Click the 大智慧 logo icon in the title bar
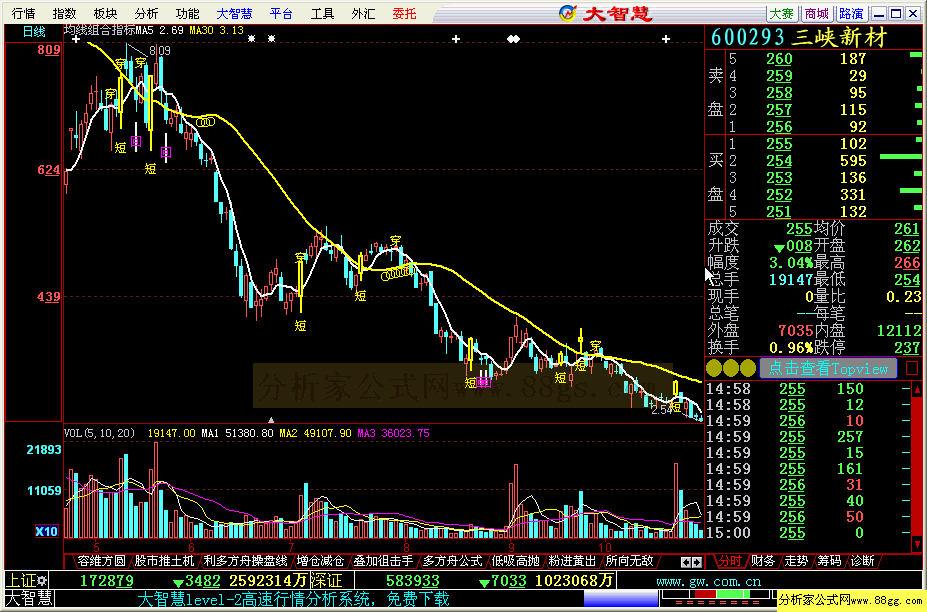Viewport: 927px width, 612px height. pos(568,13)
